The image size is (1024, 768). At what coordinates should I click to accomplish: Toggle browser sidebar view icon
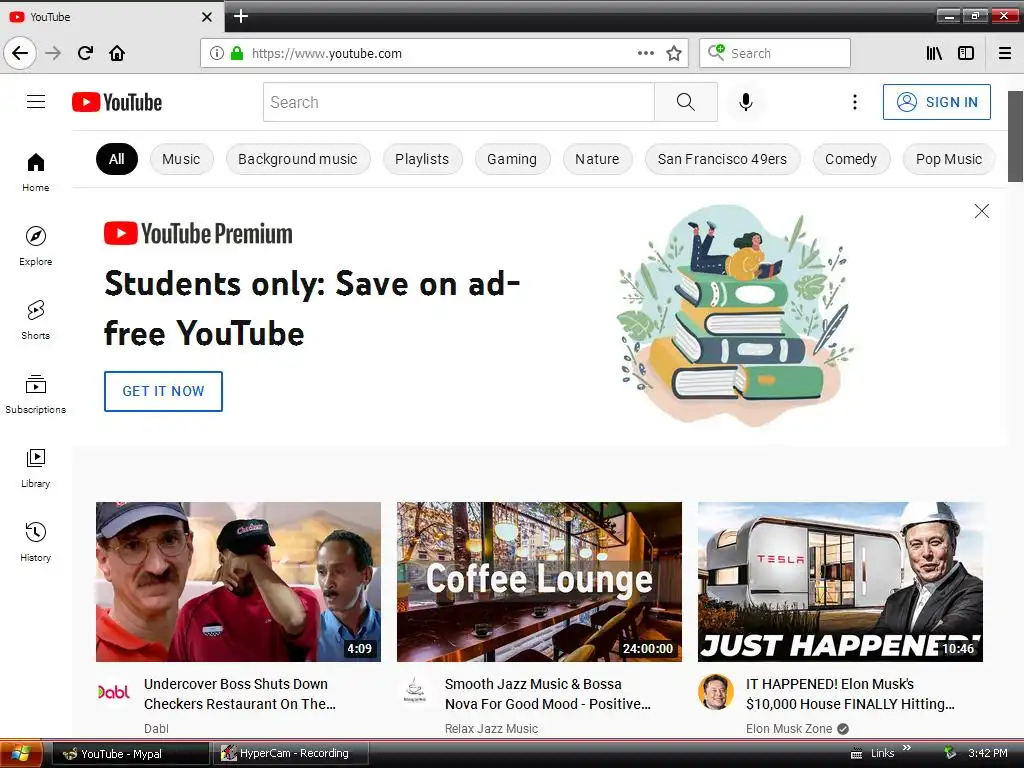pos(966,53)
